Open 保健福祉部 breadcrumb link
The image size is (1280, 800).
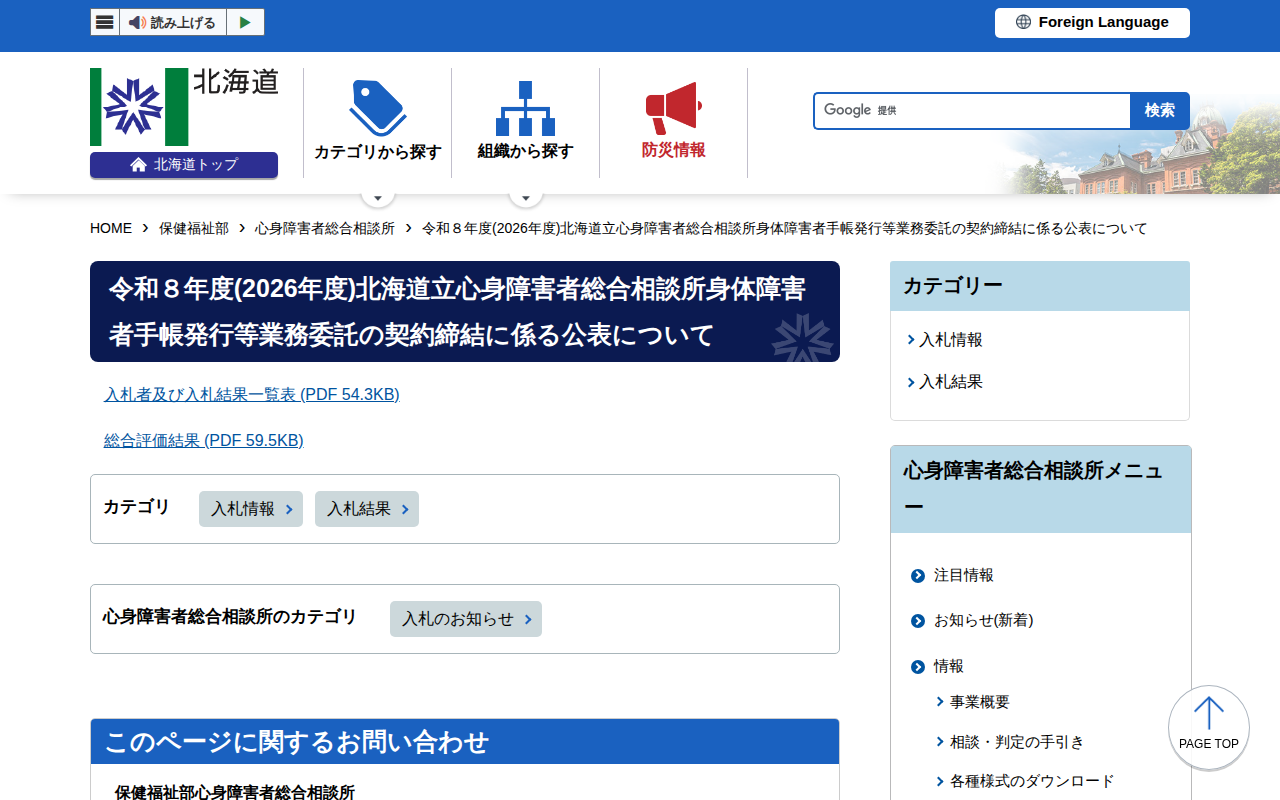pyautogui.click(x=194, y=228)
